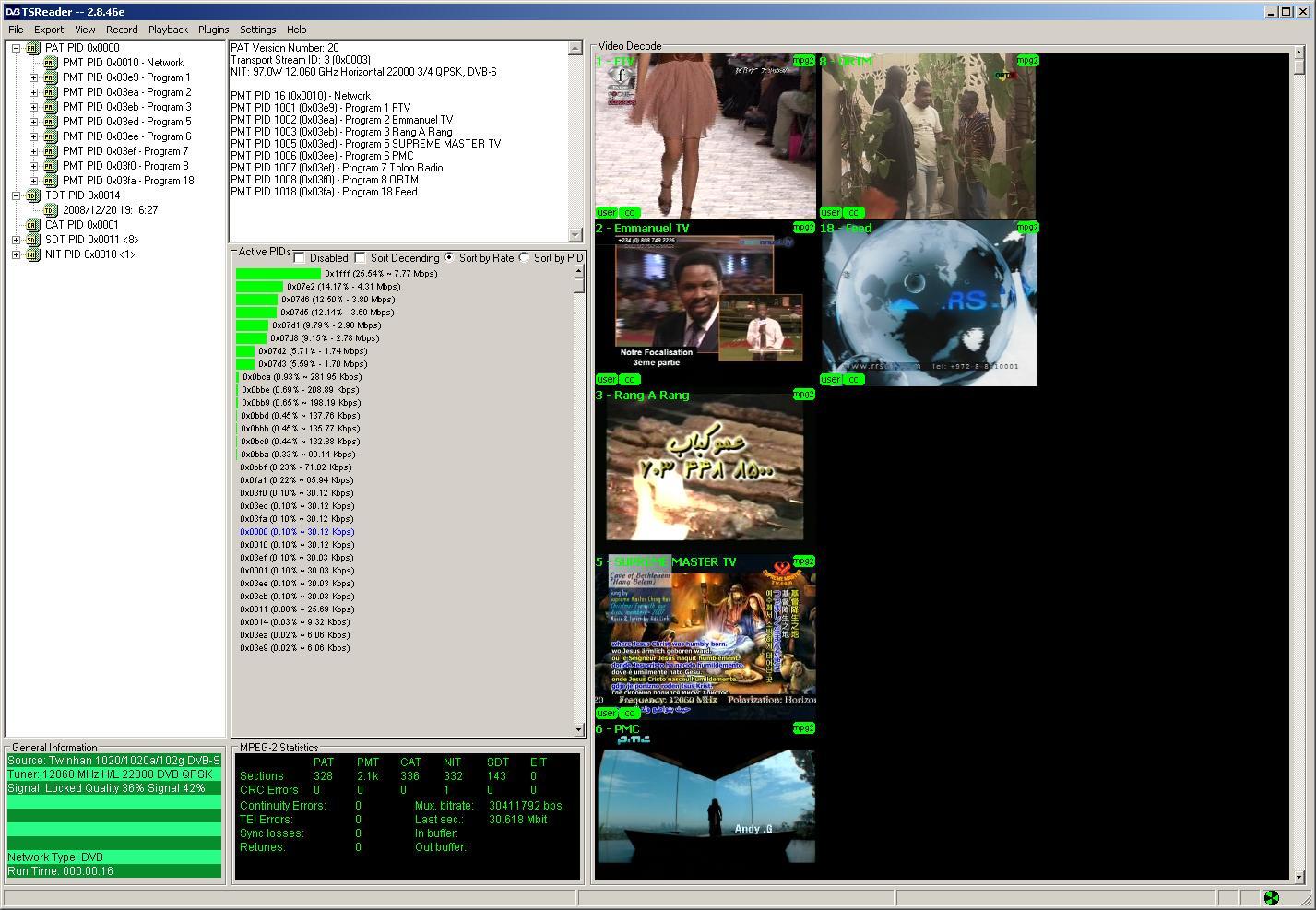Click the mpg2 badge on FTV video

click(803, 61)
